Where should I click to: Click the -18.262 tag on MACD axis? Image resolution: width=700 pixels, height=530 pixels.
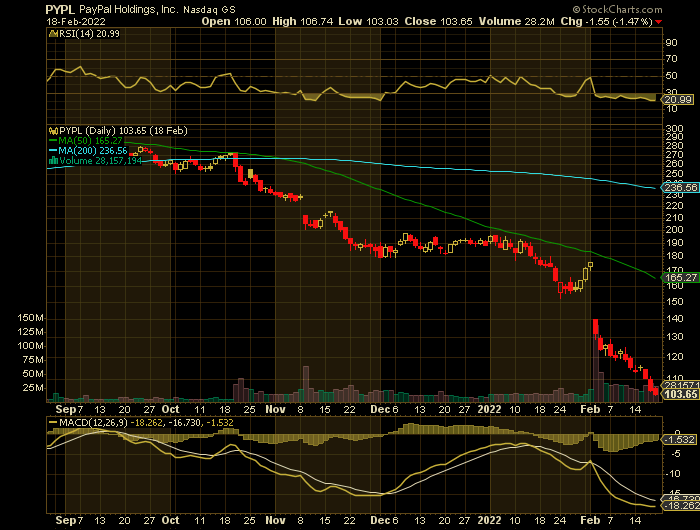680,506
